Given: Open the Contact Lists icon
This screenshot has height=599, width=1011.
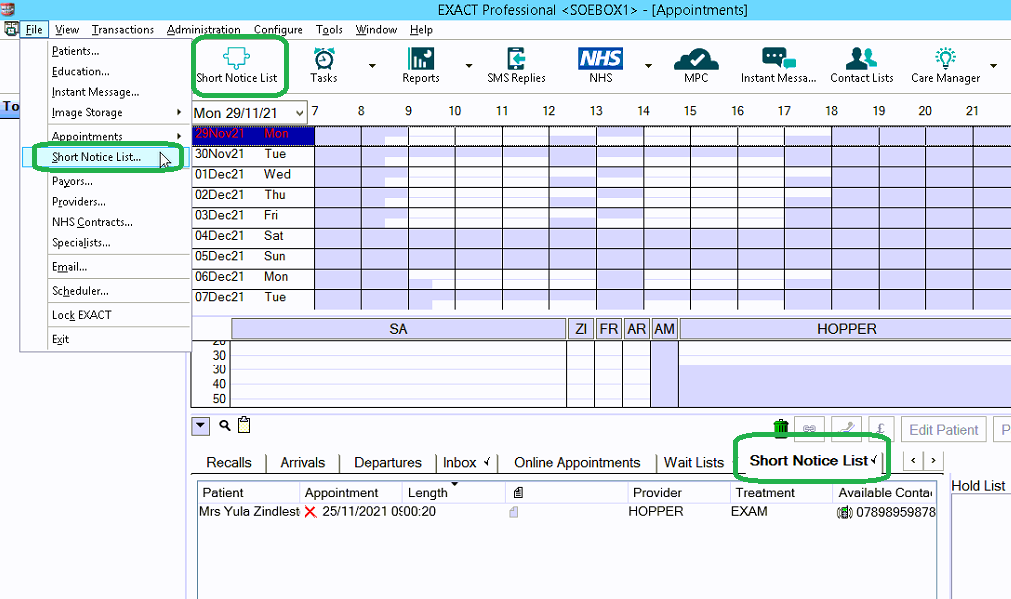Looking at the screenshot, I should tap(861, 65).
